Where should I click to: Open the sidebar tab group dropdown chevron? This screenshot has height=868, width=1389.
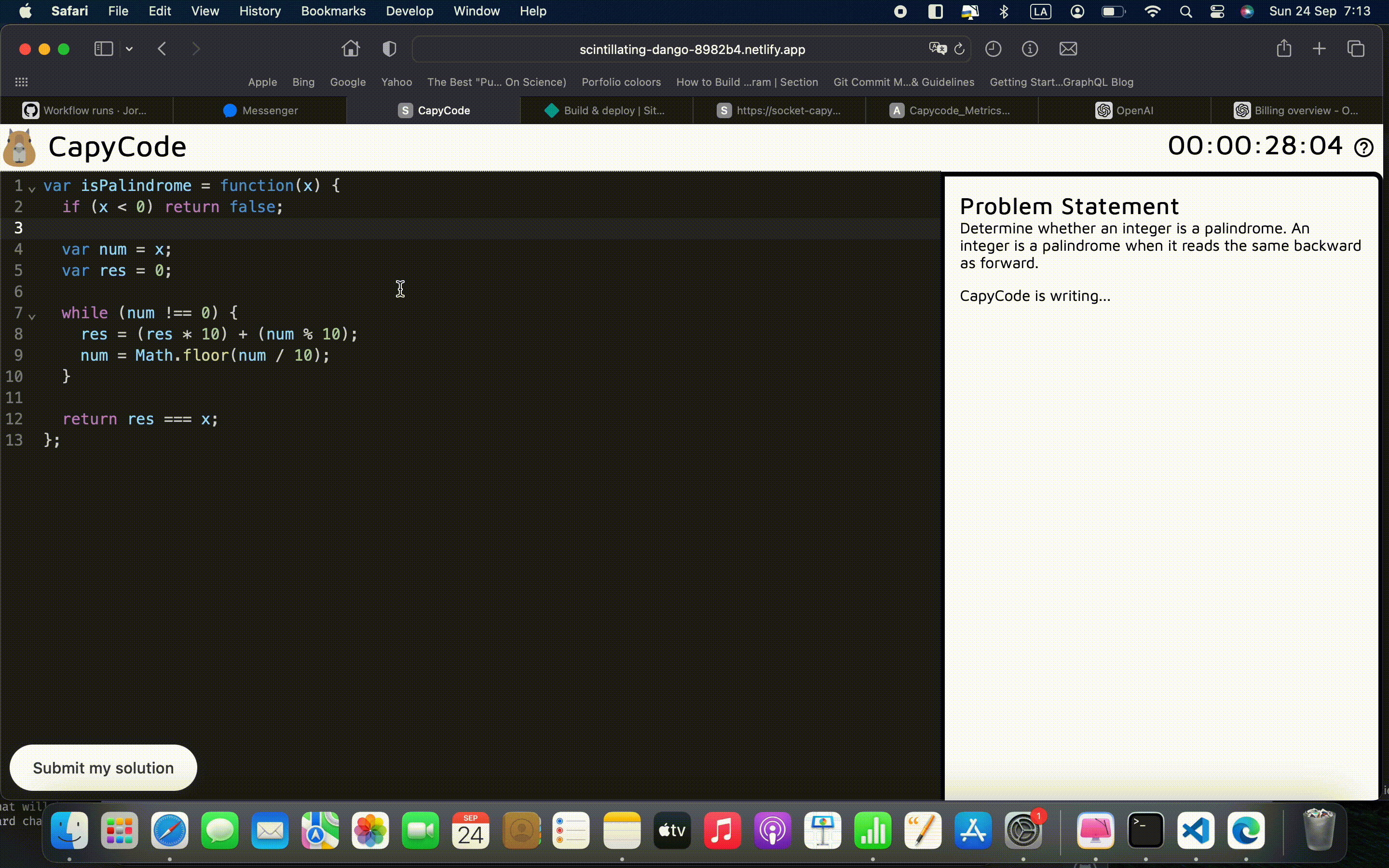pyautogui.click(x=129, y=49)
